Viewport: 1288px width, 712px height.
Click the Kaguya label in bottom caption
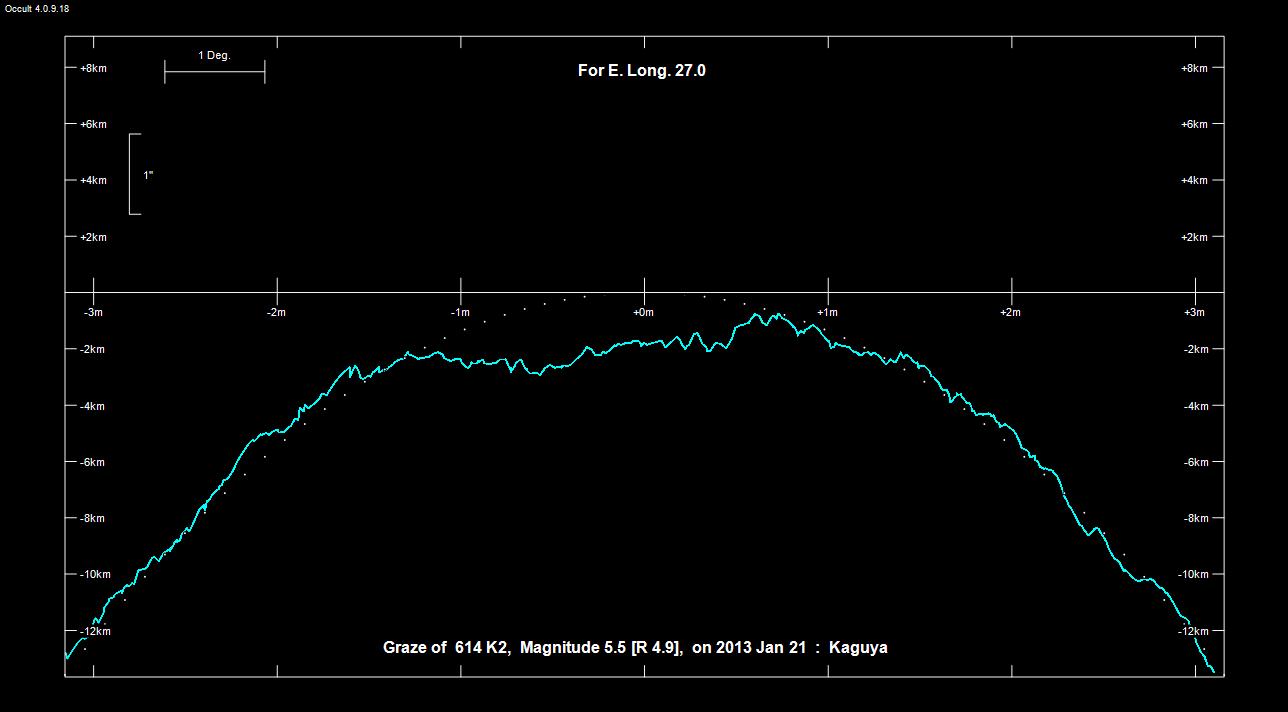(x=858, y=648)
